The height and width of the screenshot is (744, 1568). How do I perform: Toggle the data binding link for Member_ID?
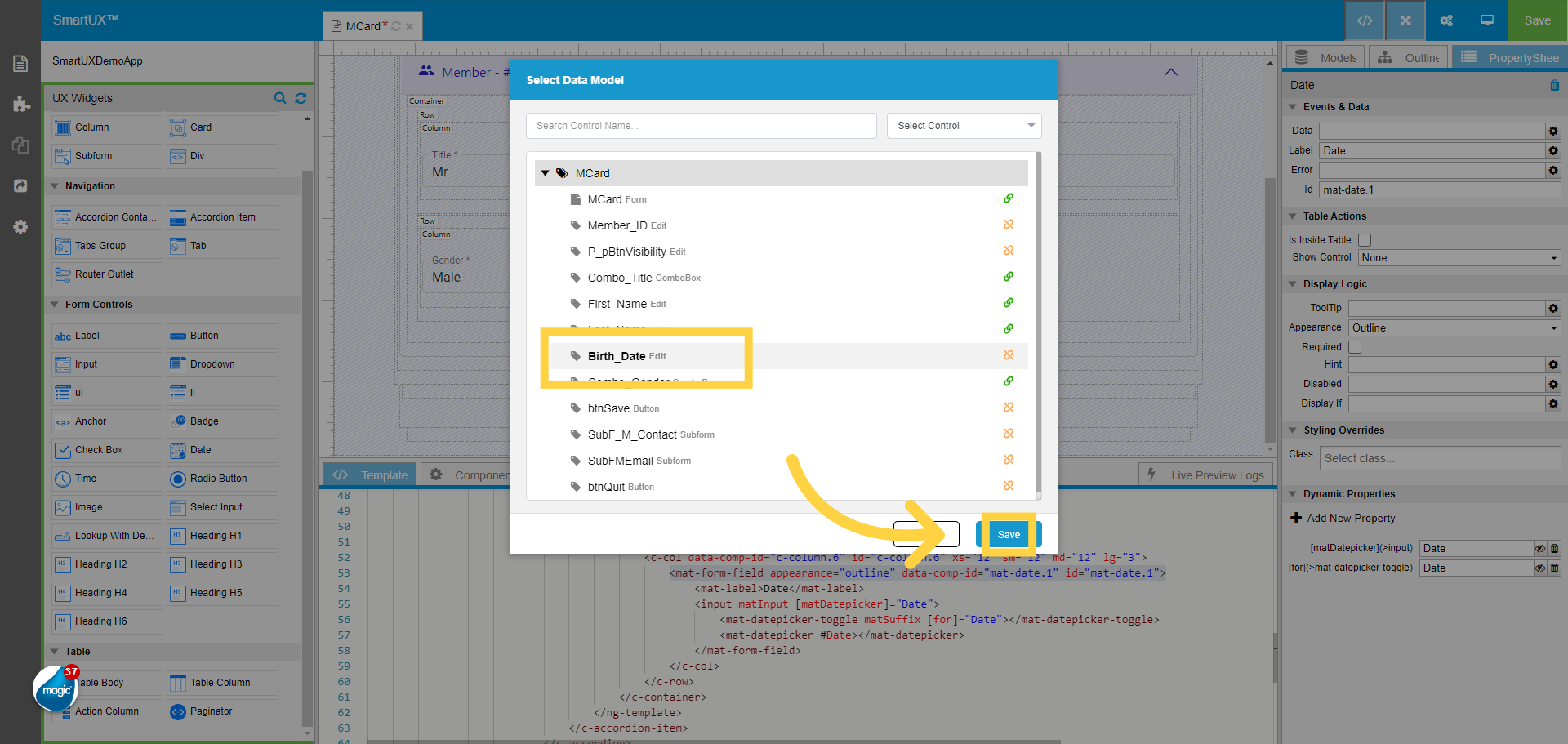coord(1009,225)
